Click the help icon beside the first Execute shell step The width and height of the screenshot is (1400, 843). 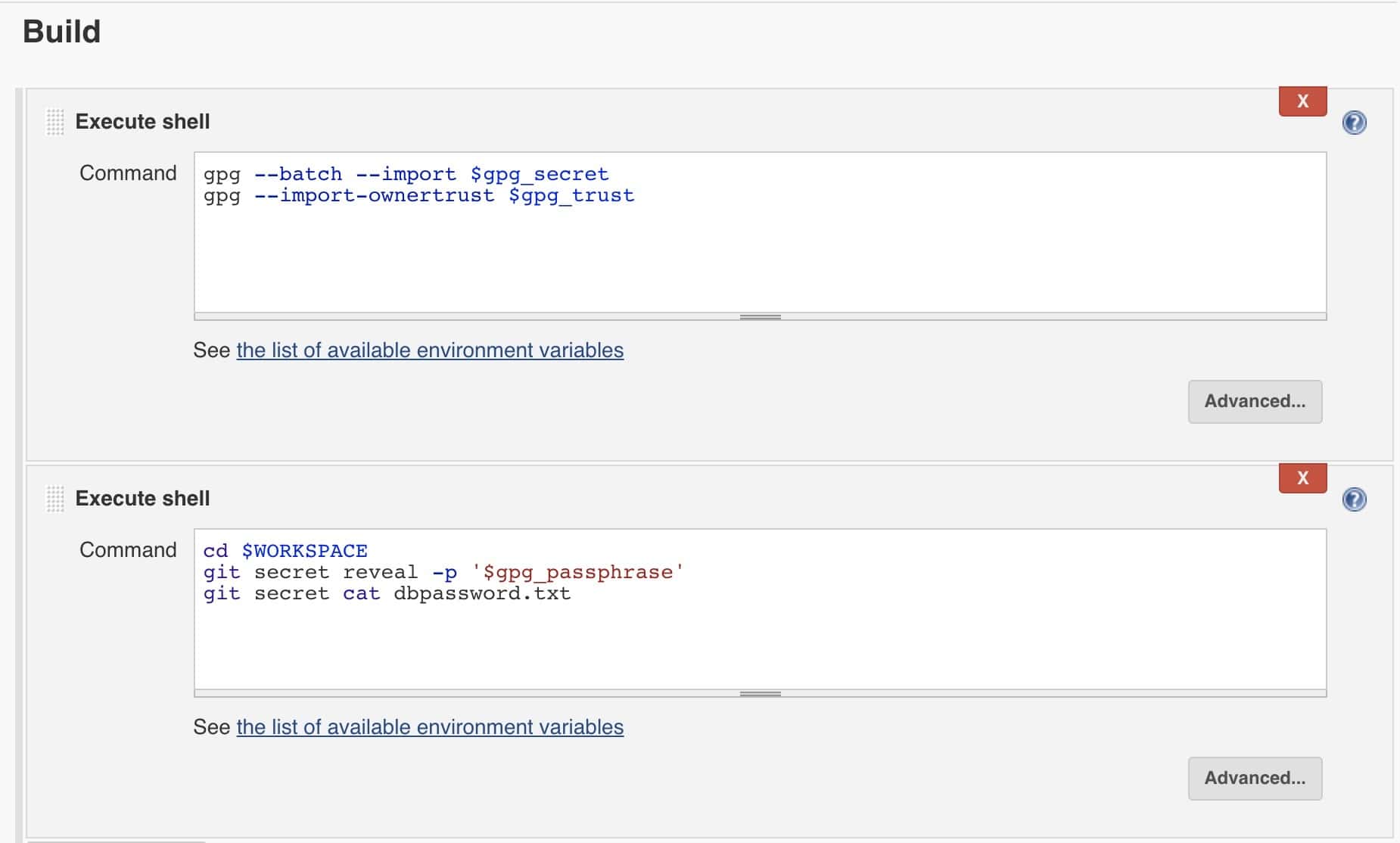1355,123
